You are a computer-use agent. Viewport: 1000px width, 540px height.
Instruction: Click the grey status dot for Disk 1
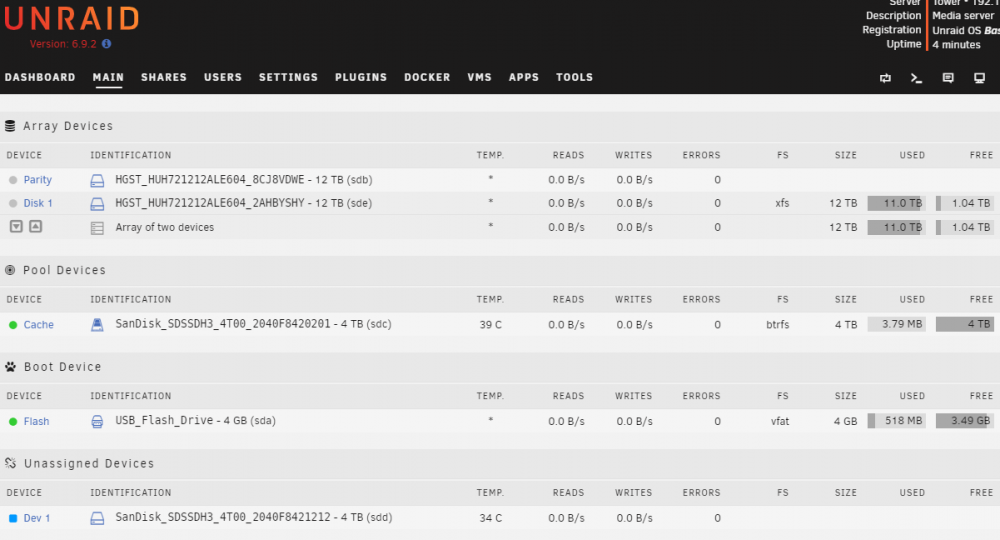(x=13, y=203)
